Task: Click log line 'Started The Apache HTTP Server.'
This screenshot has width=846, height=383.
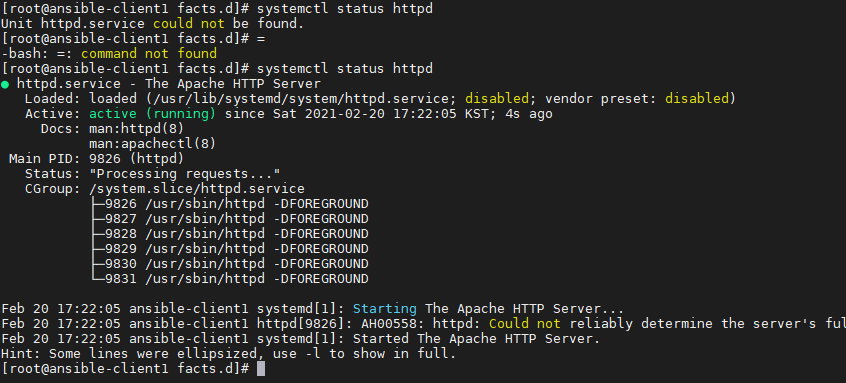Action: point(301,339)
